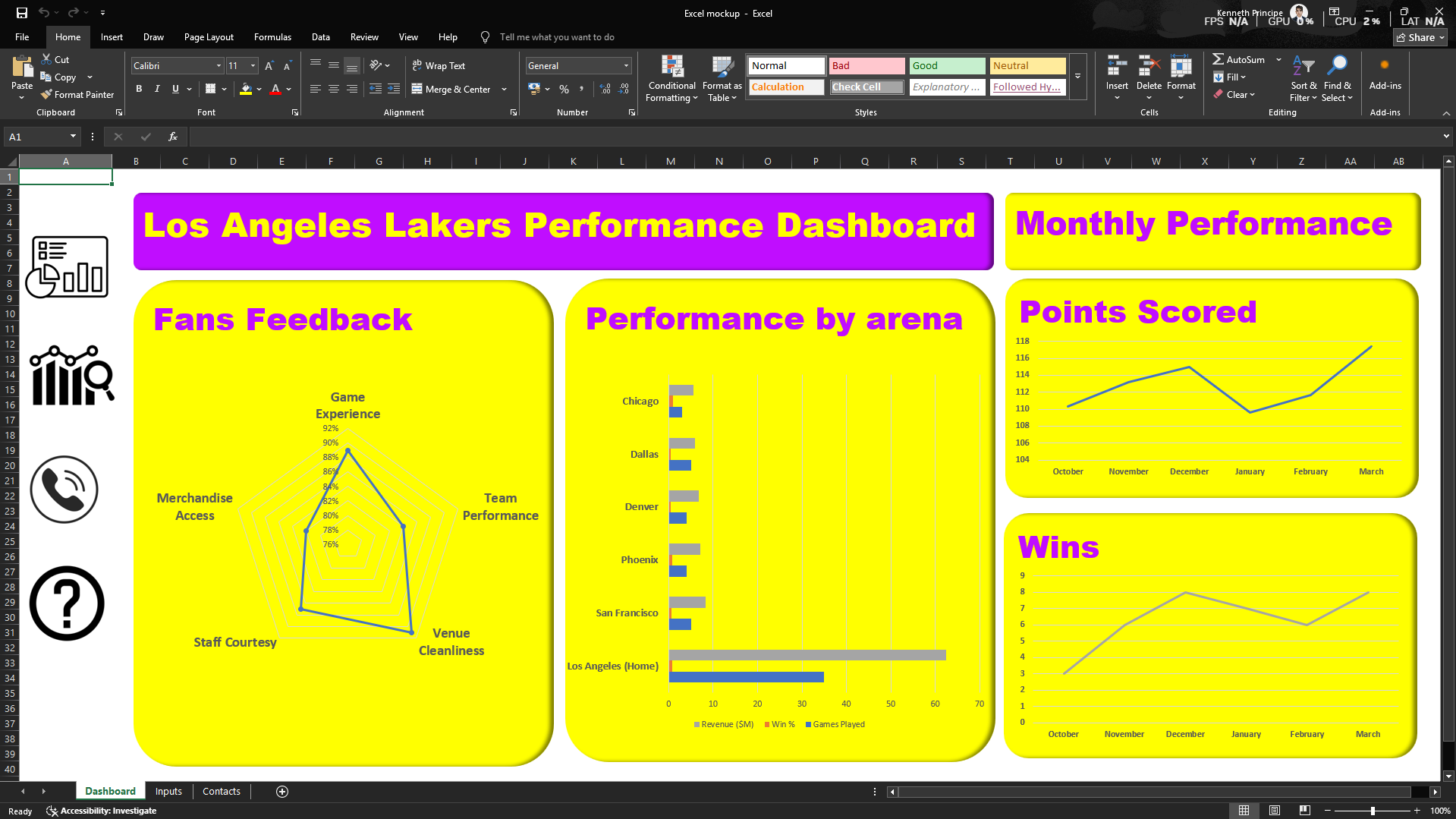Apply Comma Style number format
Viewport: 1456px width, 819px height.
coord(582,89)
